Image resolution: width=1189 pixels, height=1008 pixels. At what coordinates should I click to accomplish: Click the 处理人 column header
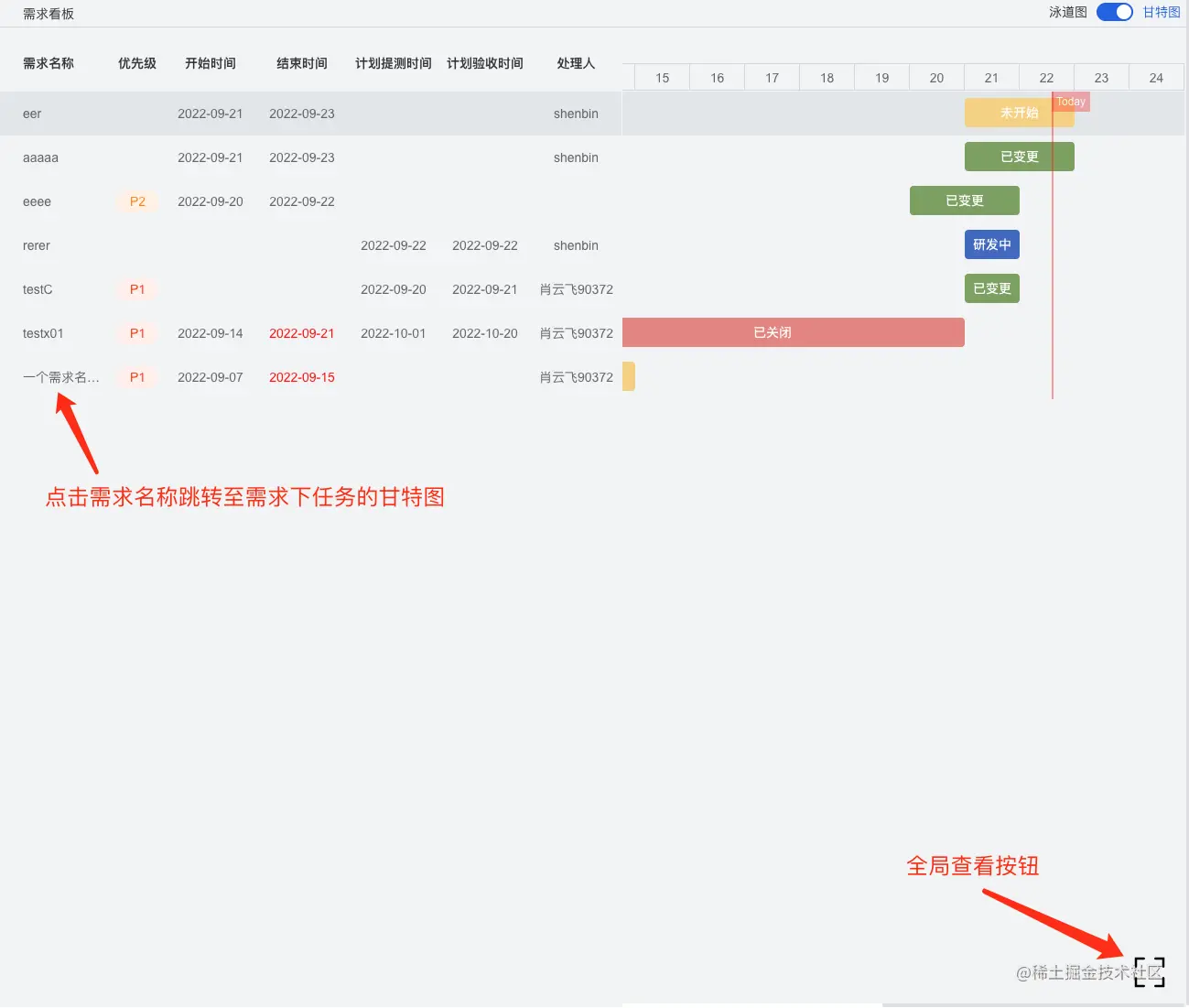[576, 63]
